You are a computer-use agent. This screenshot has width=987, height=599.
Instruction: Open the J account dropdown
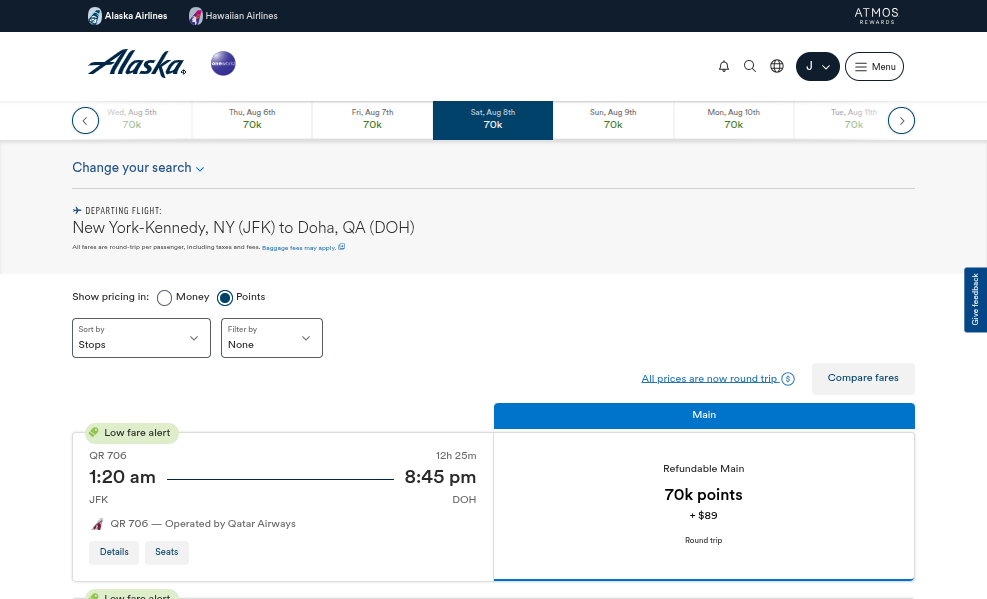pos(818,67)
